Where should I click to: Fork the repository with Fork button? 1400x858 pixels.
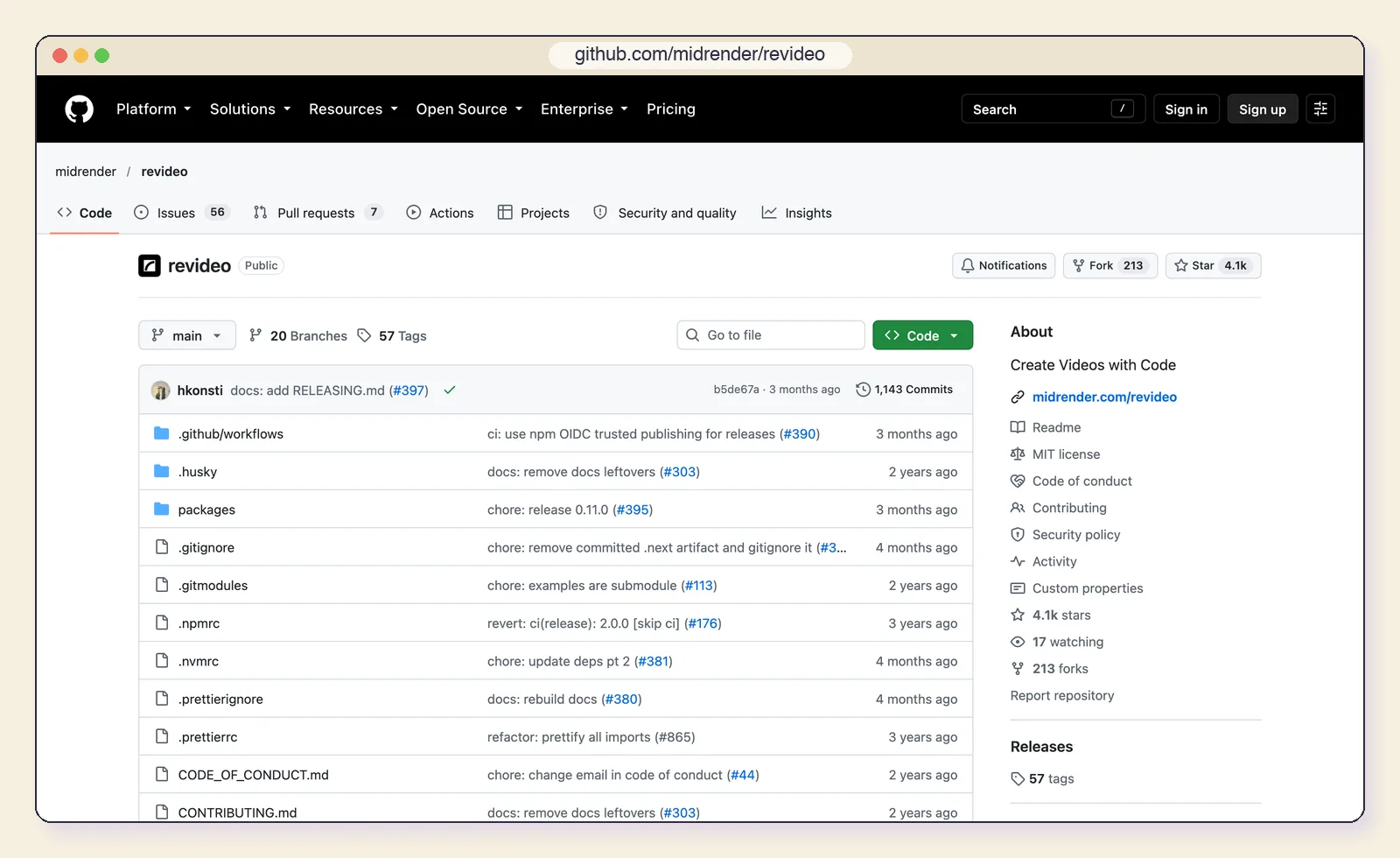(1109, 265)
